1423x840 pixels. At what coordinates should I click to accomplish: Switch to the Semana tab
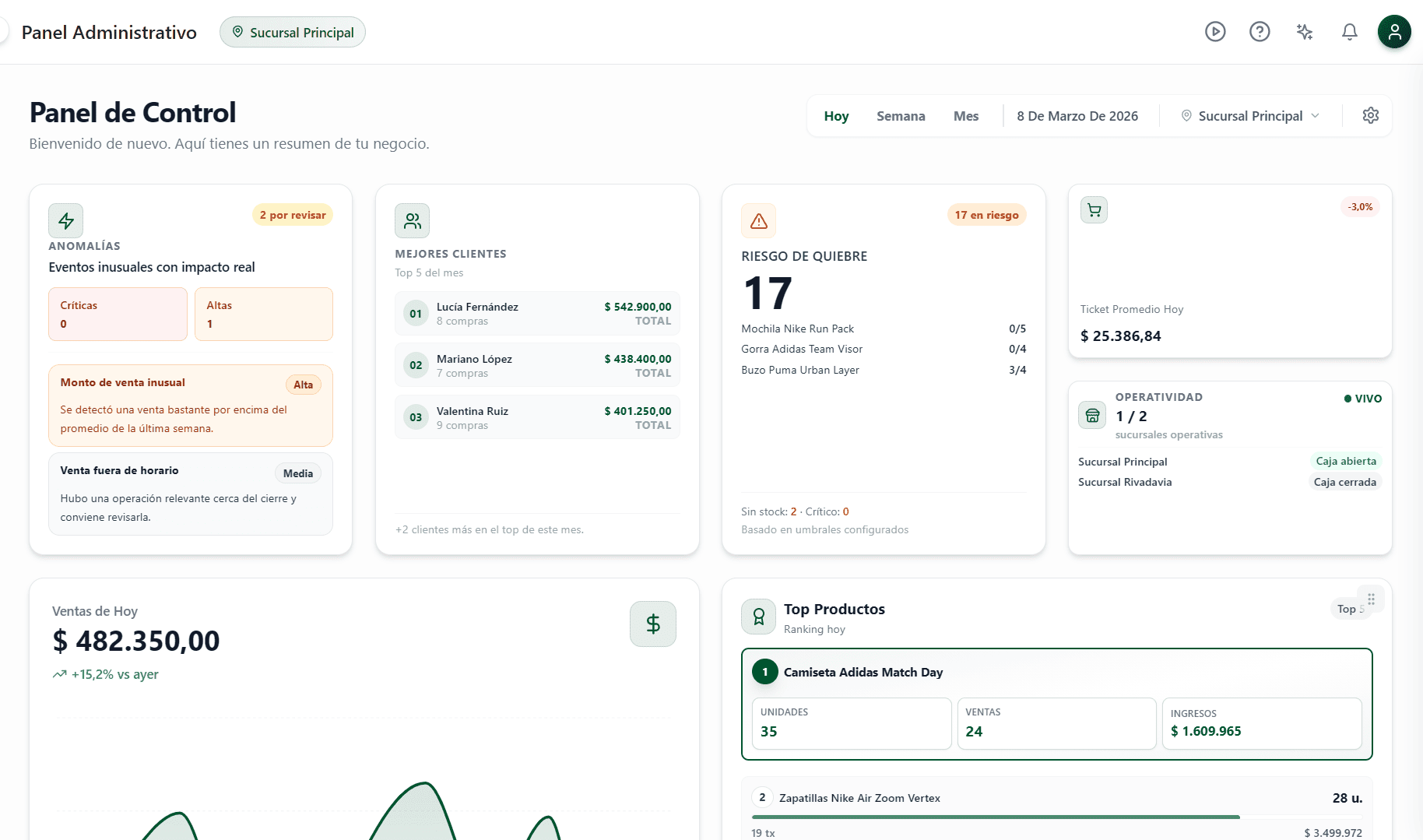[901, 116]
